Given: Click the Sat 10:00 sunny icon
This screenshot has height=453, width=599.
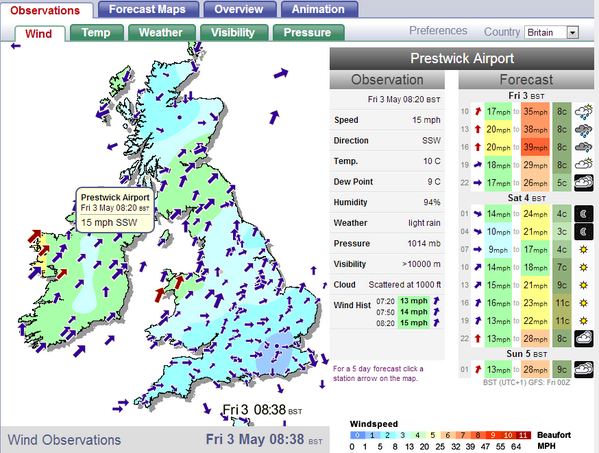Looking at the screenshot, I should (583, 267).
